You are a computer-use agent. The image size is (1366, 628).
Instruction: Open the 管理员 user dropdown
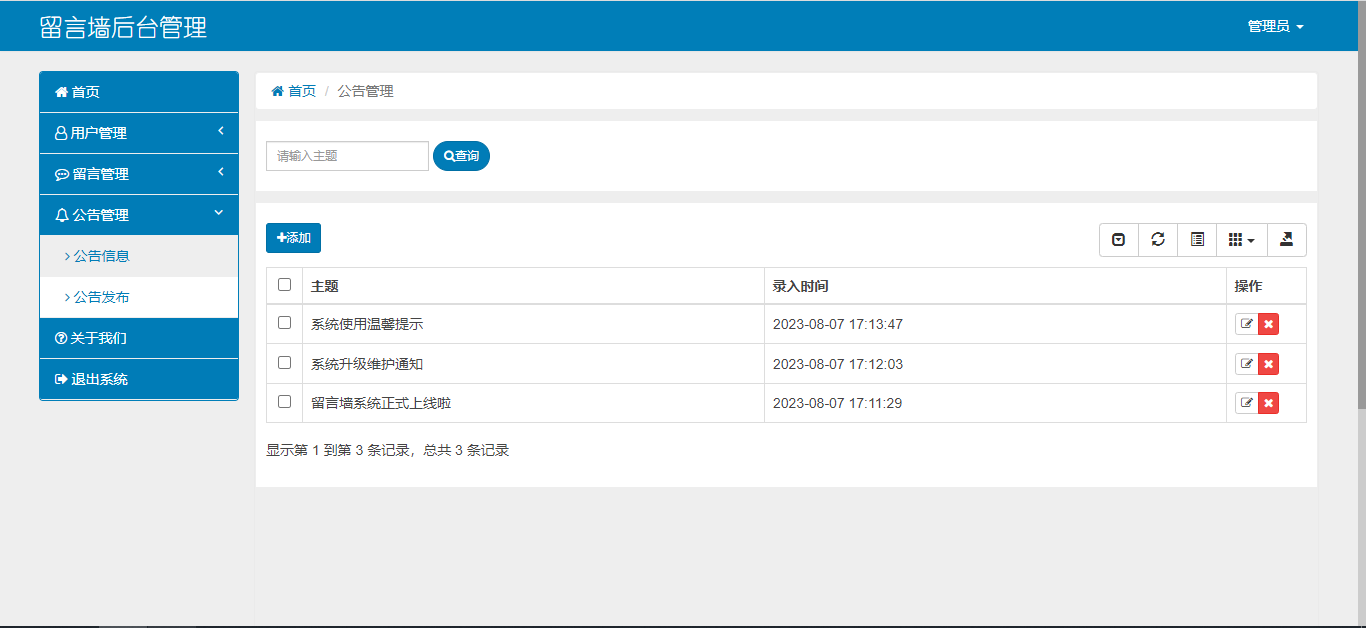(1275, 26)
